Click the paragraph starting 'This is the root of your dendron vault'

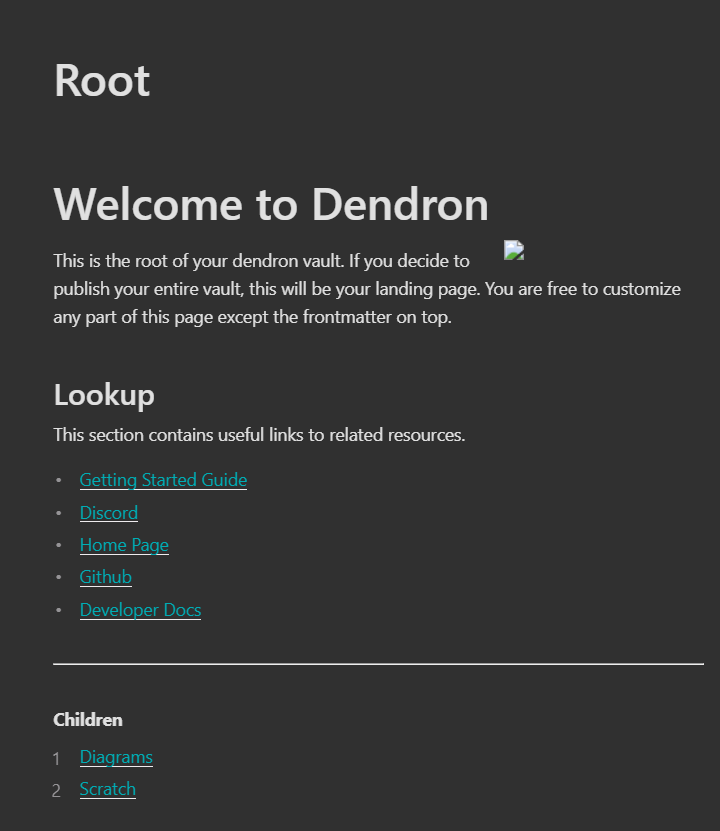(367, 289)
